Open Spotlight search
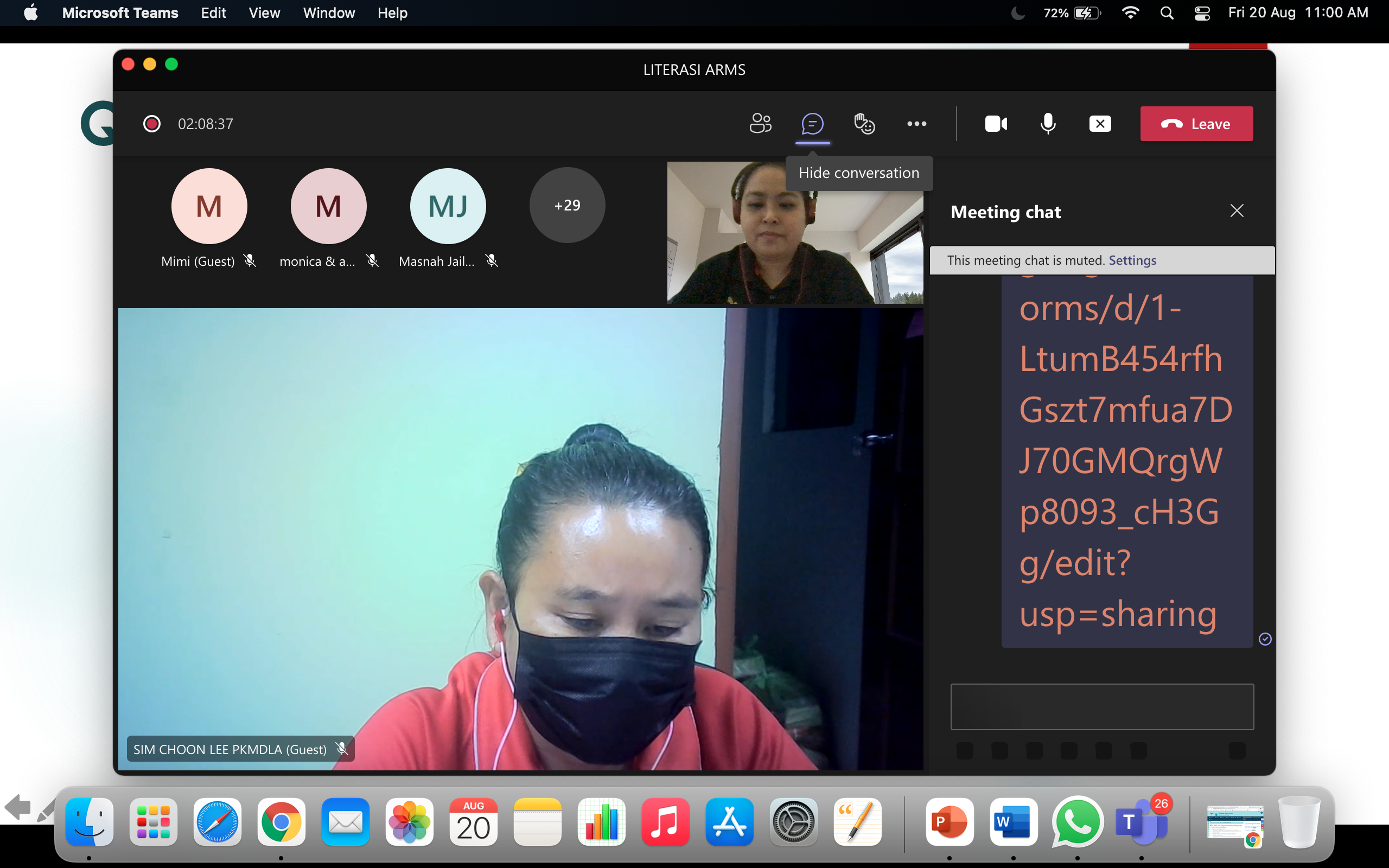 tap(1167, 12)
